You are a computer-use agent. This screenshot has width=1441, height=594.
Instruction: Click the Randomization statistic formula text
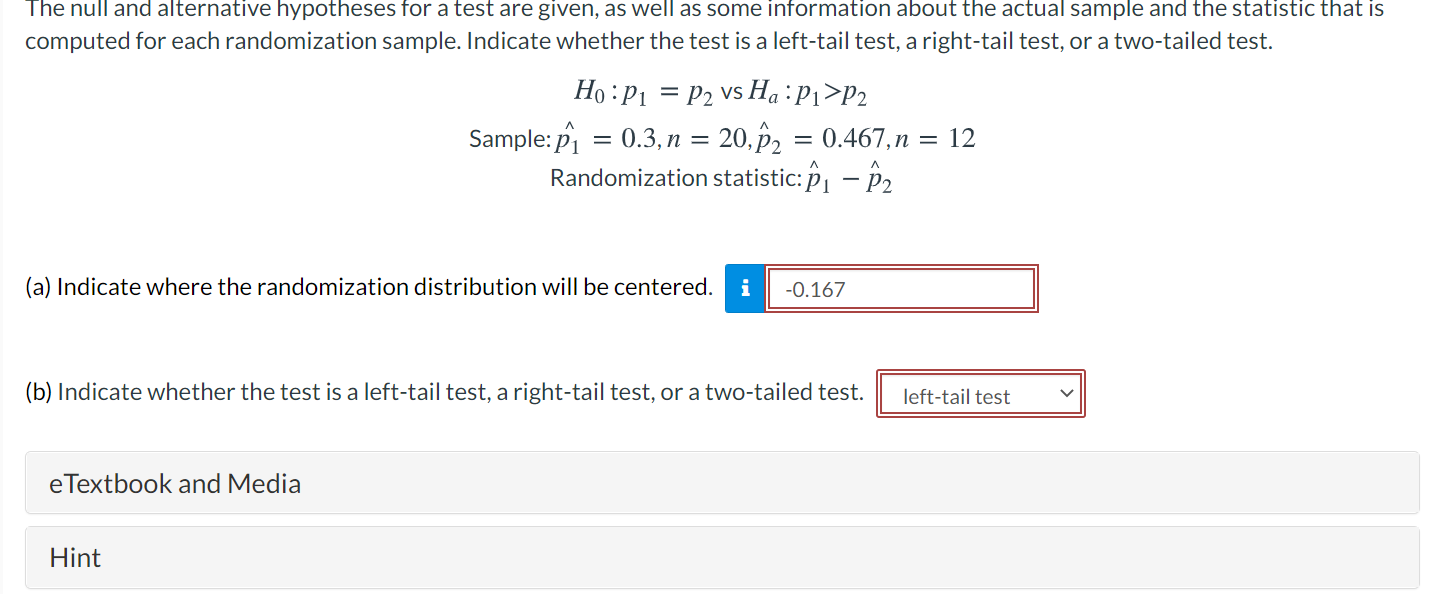(x=719, y=177)
